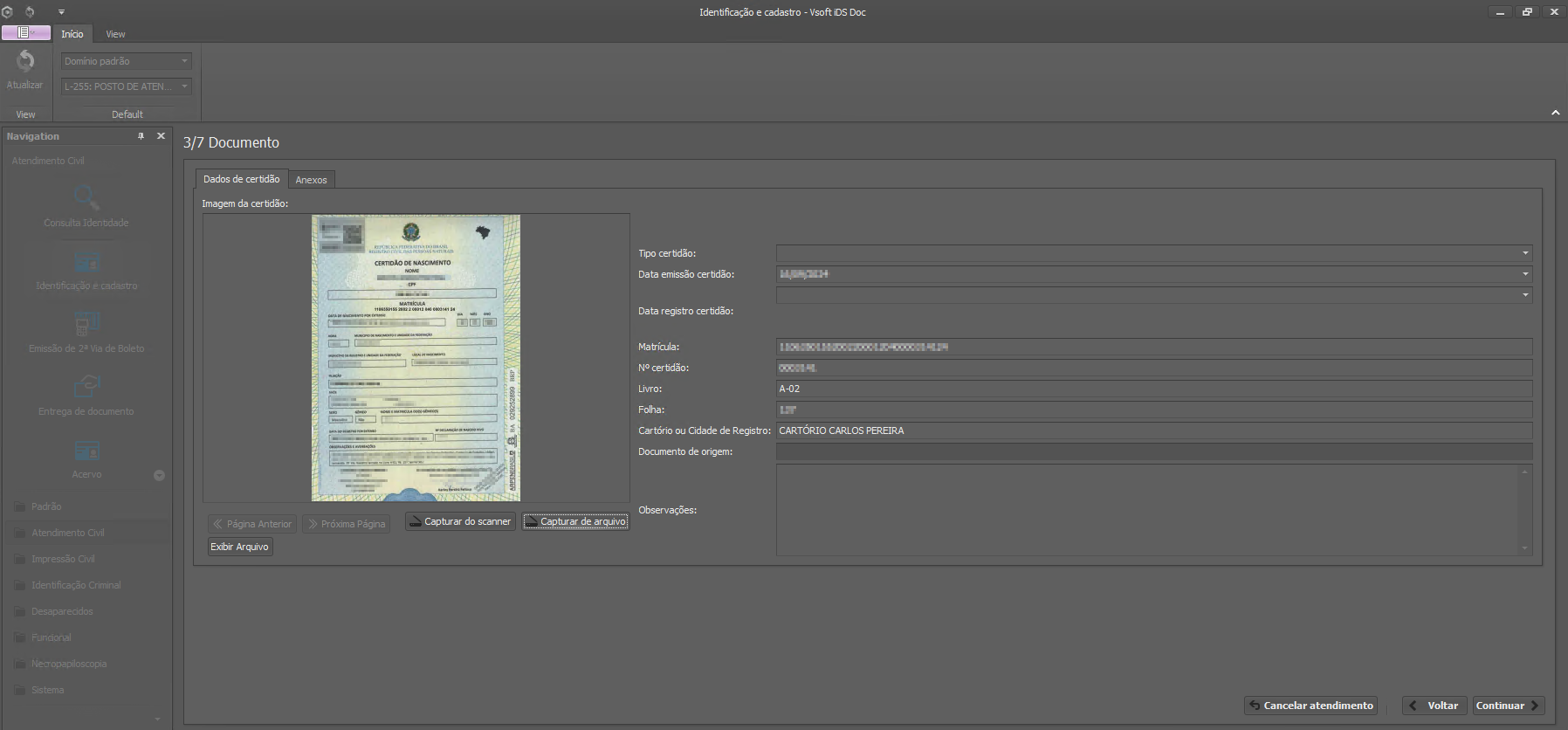Select the Impressão Civil folder

coord(63,559)
